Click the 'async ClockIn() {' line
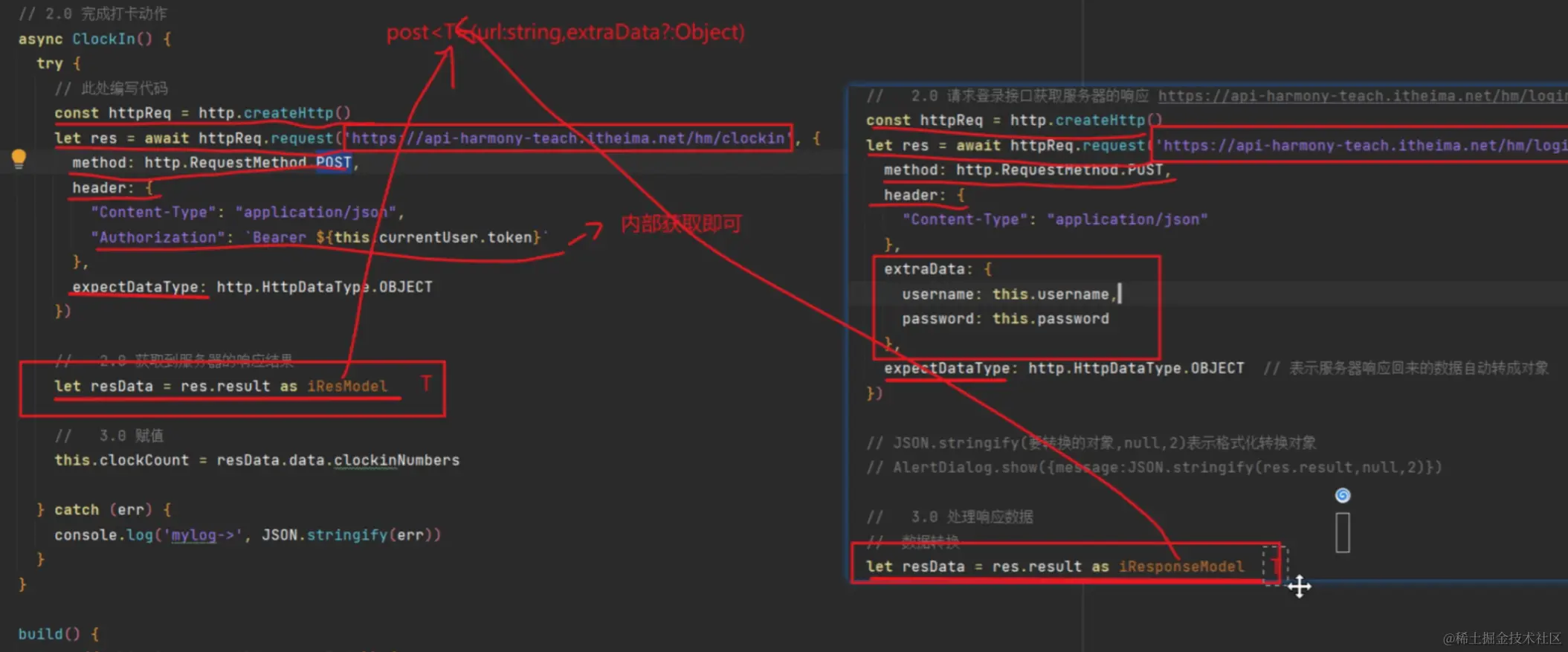The height and width of the screenshot is (652, 1568). point(95,39)
